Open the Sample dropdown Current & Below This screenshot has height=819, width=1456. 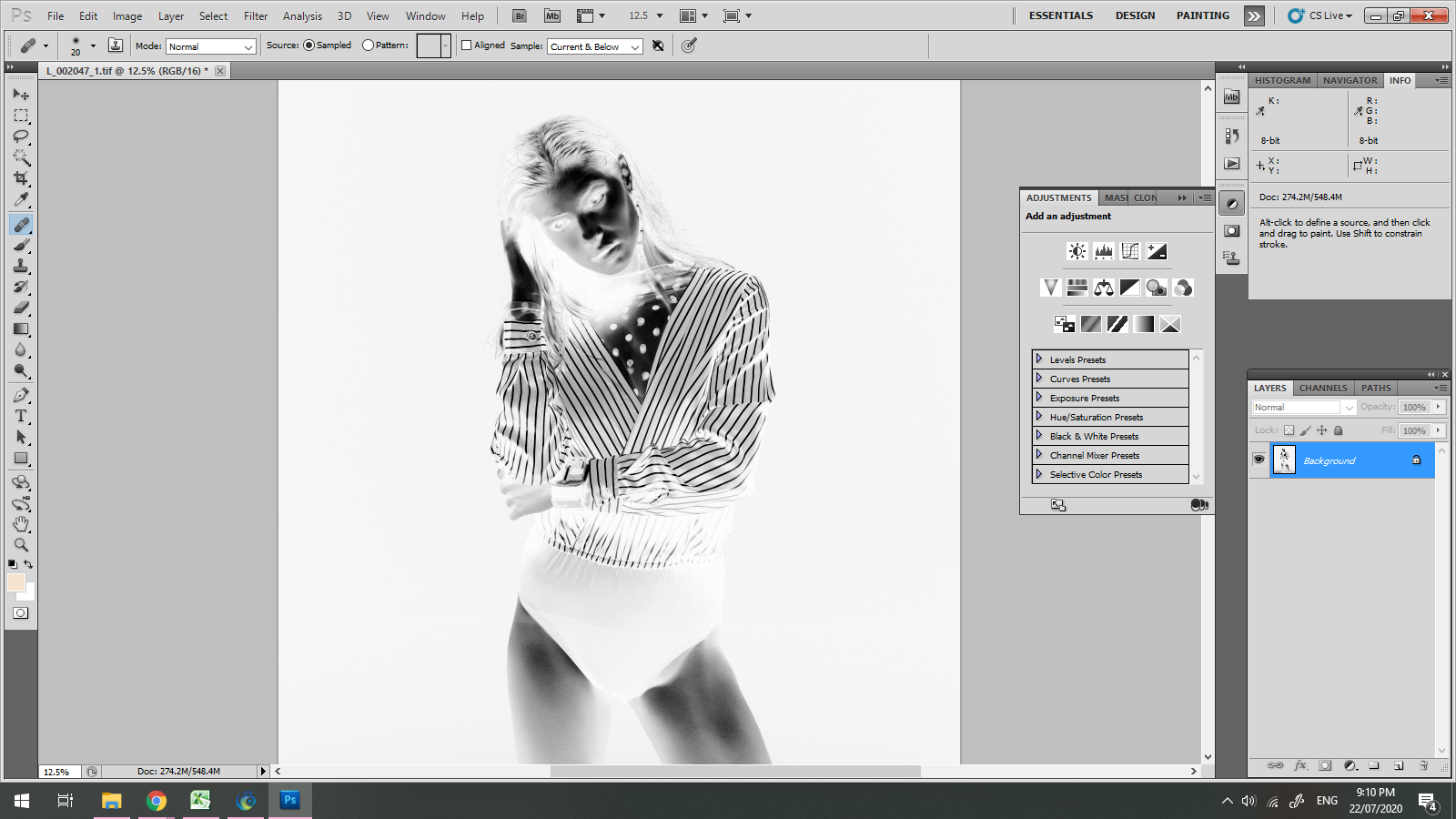click(595, 46)
